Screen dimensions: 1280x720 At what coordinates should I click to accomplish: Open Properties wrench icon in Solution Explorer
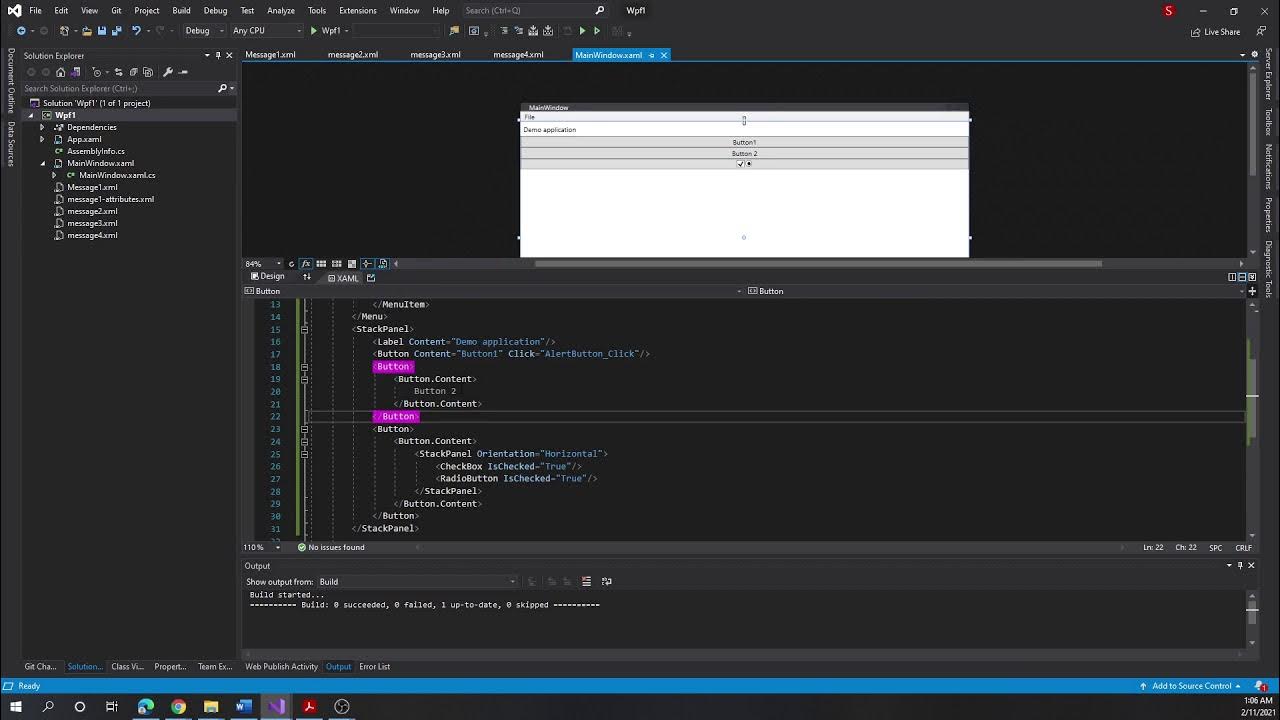coord(168,72)
